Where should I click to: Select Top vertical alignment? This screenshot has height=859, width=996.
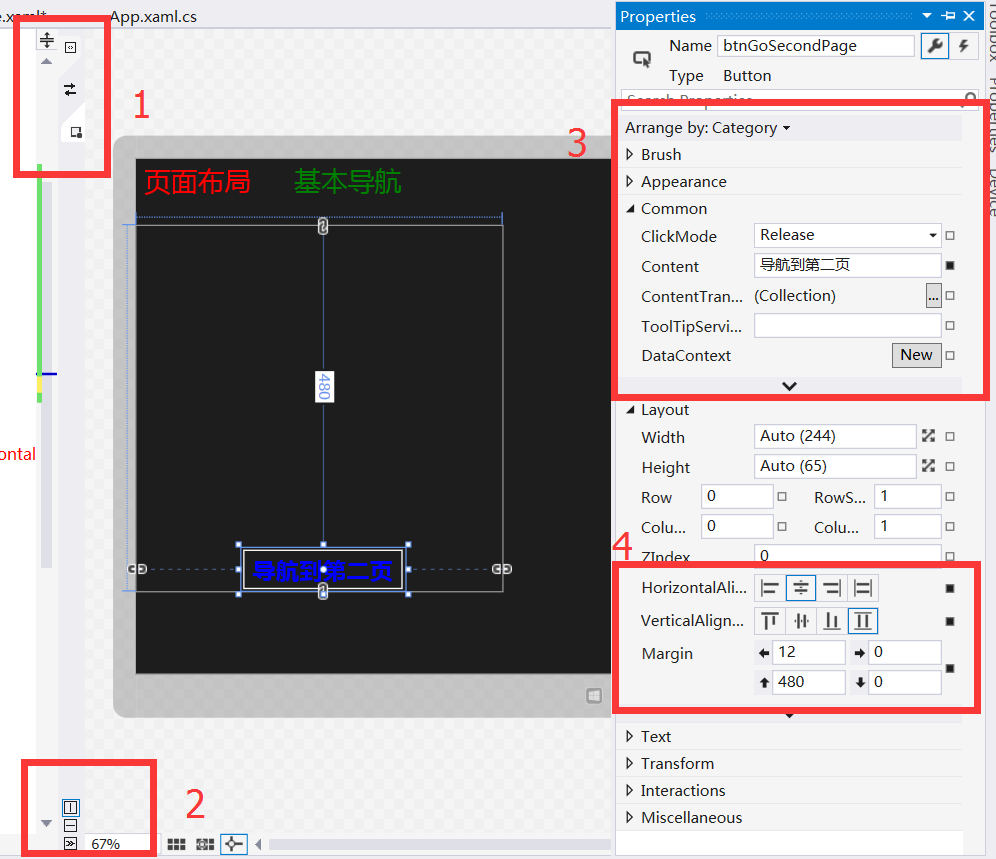769,621
